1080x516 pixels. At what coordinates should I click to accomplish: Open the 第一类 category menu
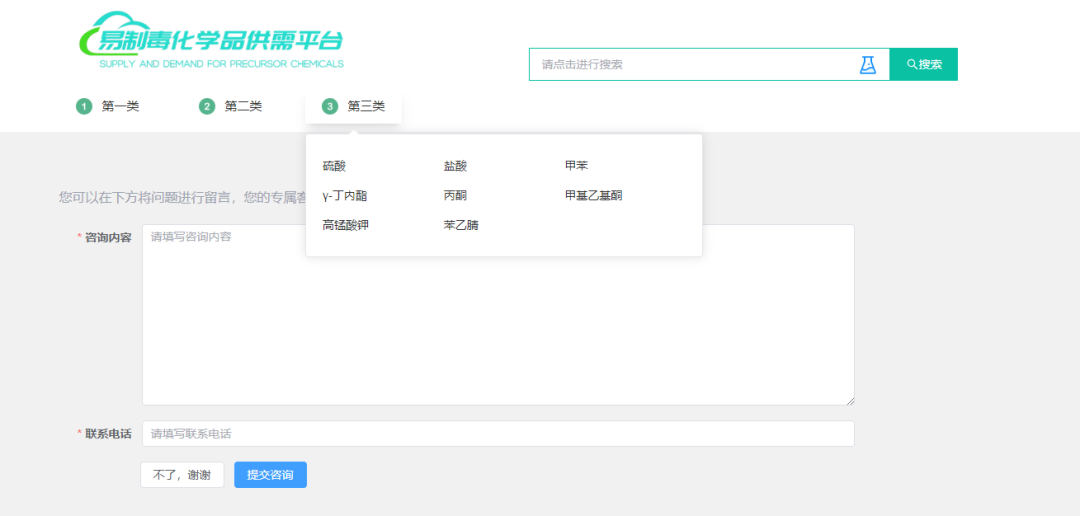[120, 107]
